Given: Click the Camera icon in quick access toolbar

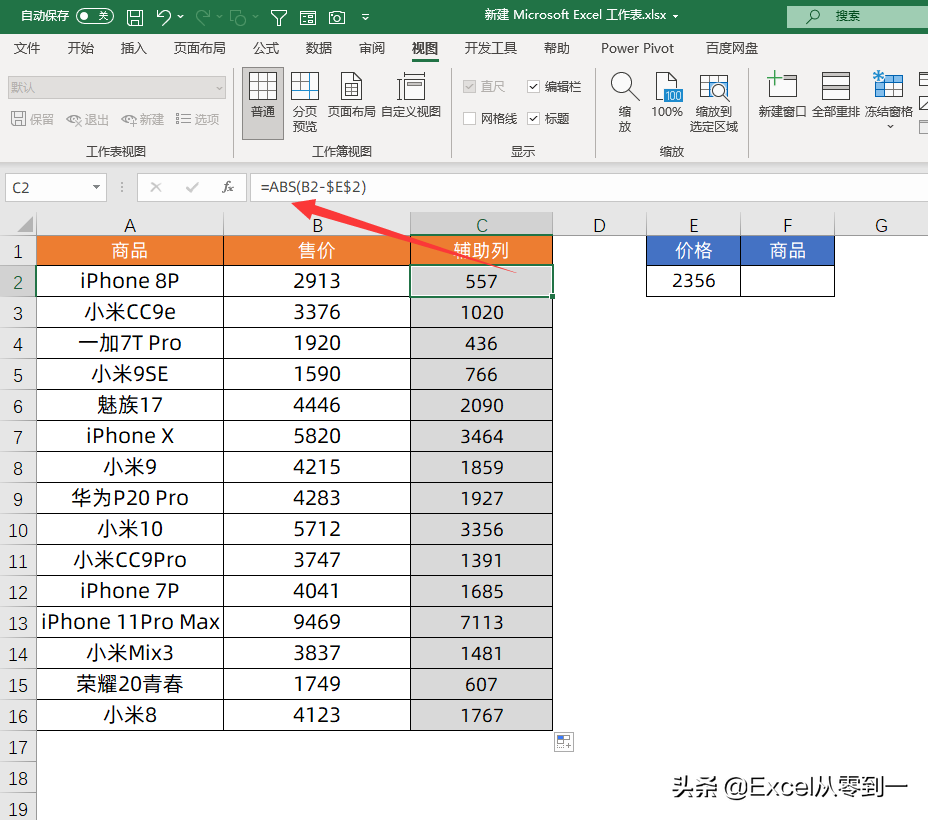Looking at the screenshot, I should point(337,18).
